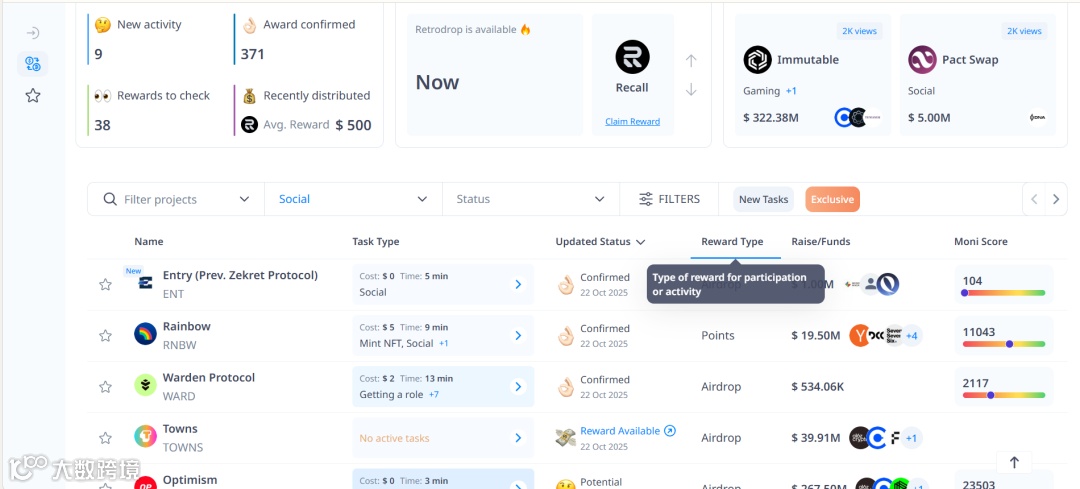Favorite the Entry project with its star

coord(105,284)
